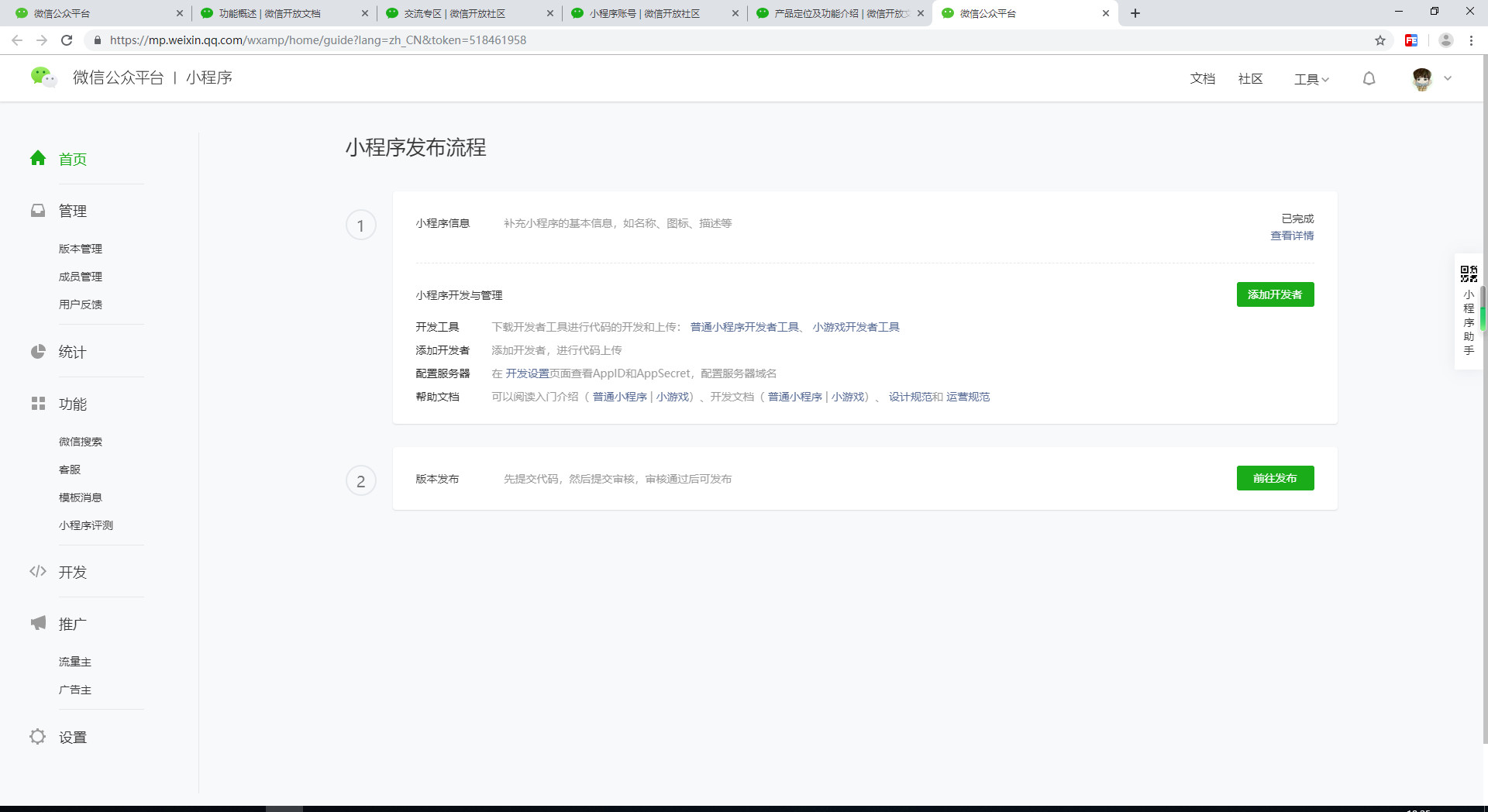This screenshot has height=812, width=1488.
Task: Select 成员管理 in the sidebar
Action: point(81,277)
